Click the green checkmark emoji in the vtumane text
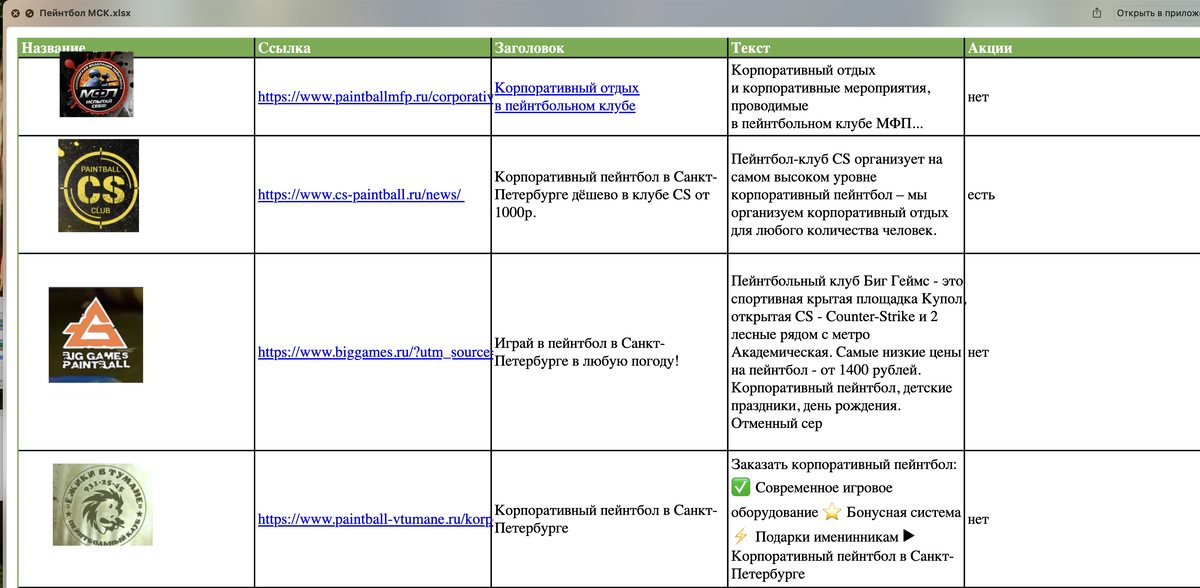Viewport: 1200px width, 588px height. pos(740,488)
